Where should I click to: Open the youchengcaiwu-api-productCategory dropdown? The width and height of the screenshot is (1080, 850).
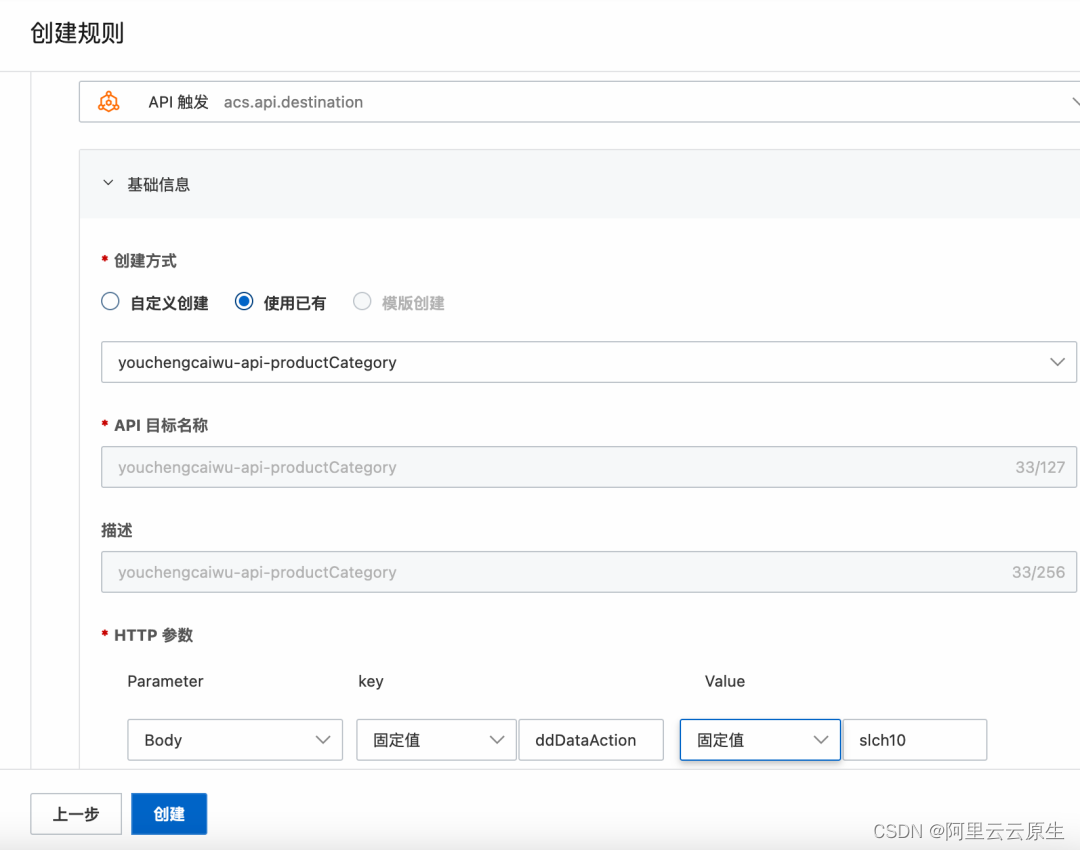pos(589,362)
